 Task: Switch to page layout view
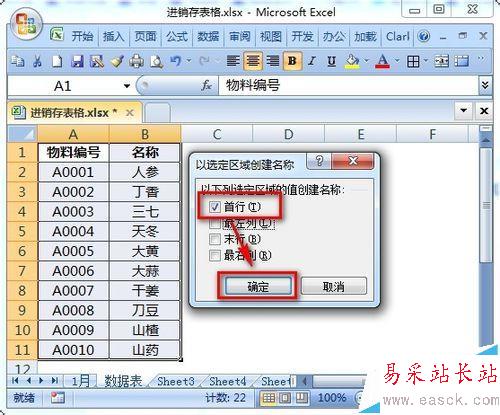coord(285,397)
